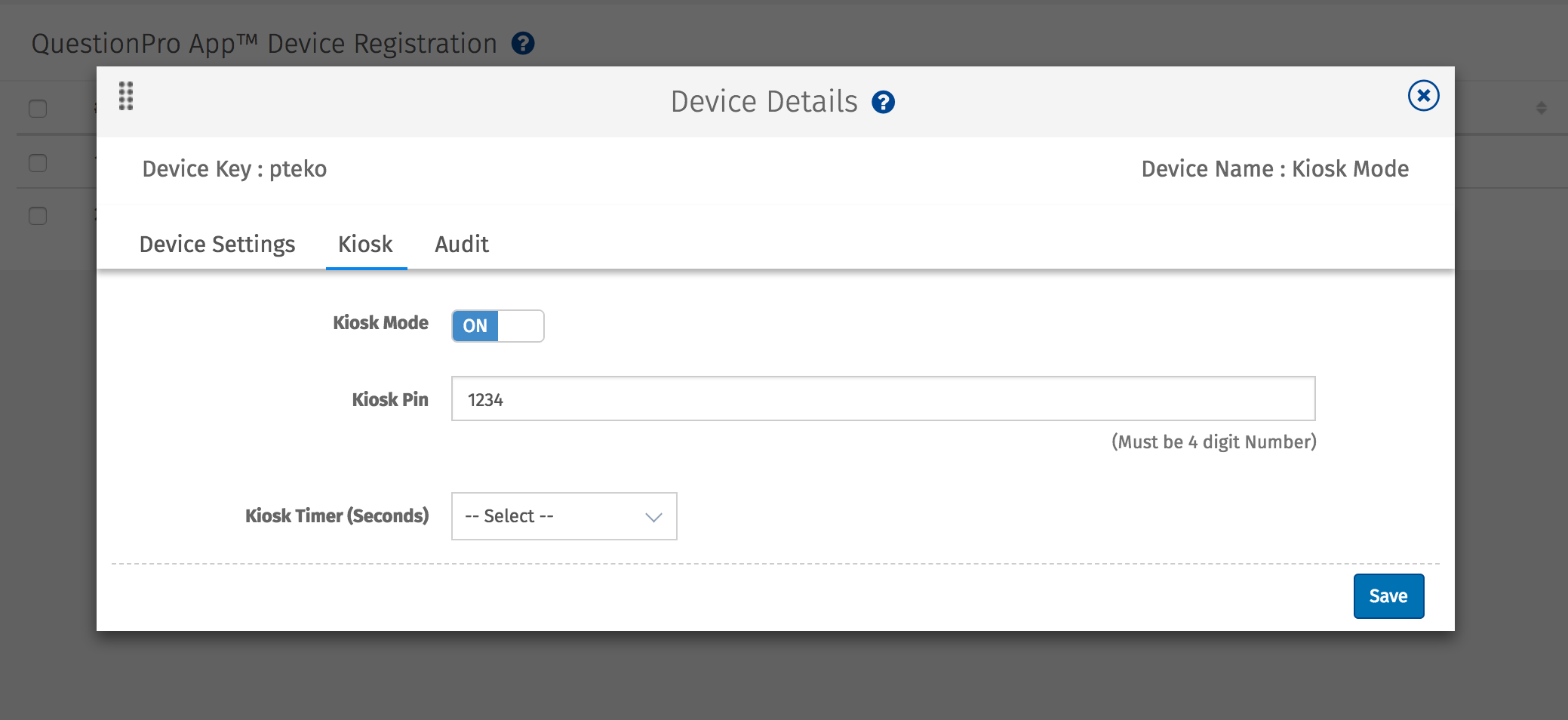Check the second row checkbox

pos(37,216)
